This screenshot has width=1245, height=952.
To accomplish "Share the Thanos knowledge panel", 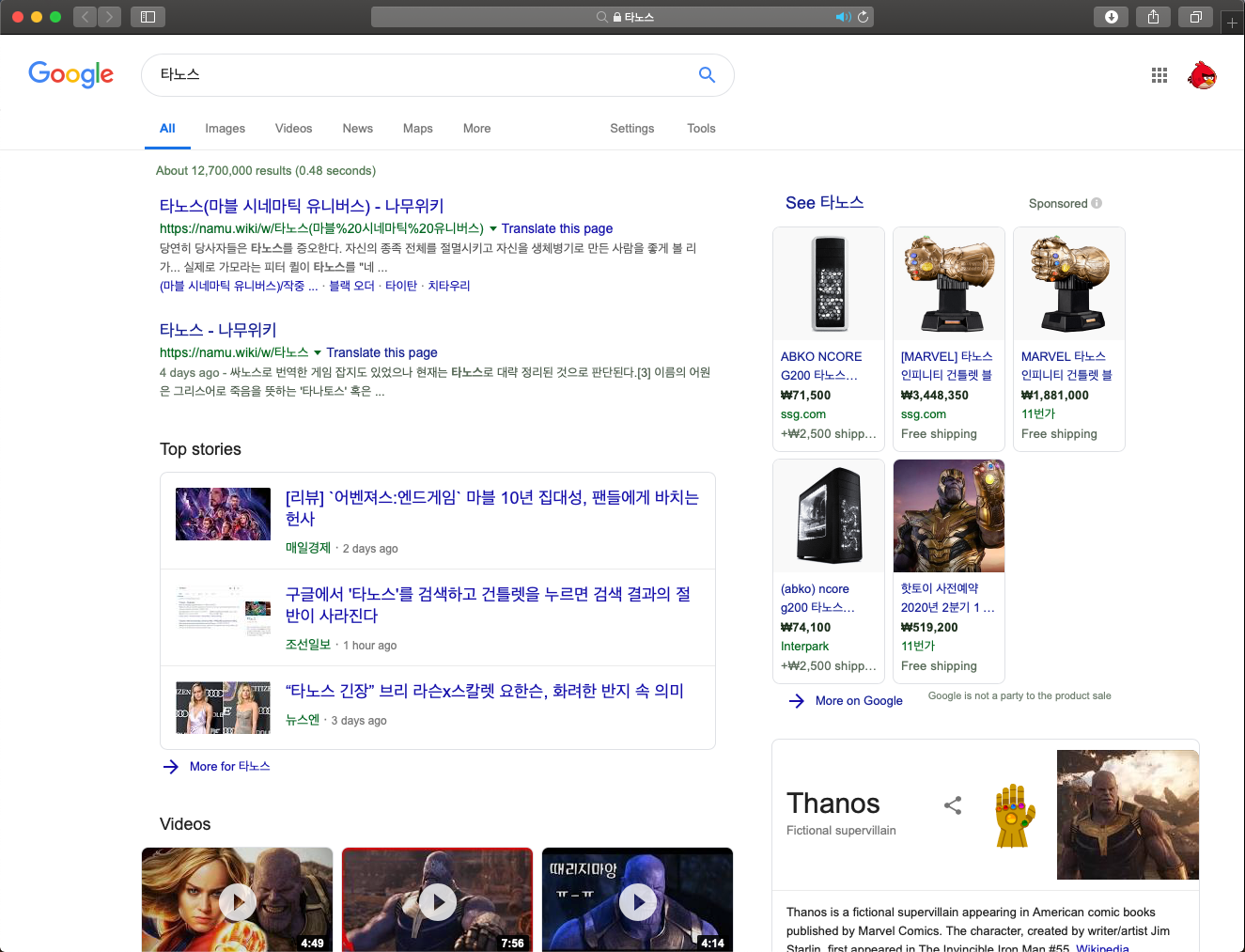I will [953, 805].
